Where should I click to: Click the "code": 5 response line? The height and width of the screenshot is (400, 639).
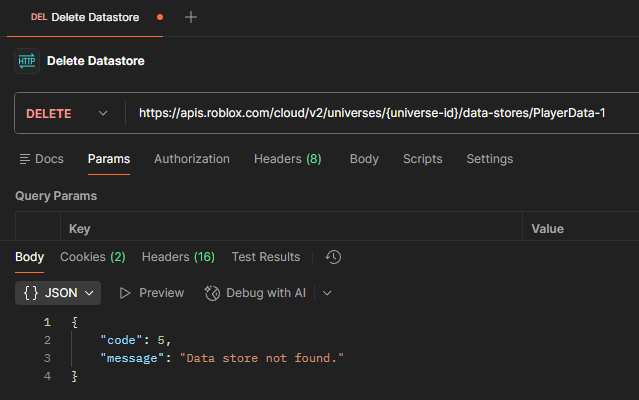pyautogui.click(x=136, y=340)
